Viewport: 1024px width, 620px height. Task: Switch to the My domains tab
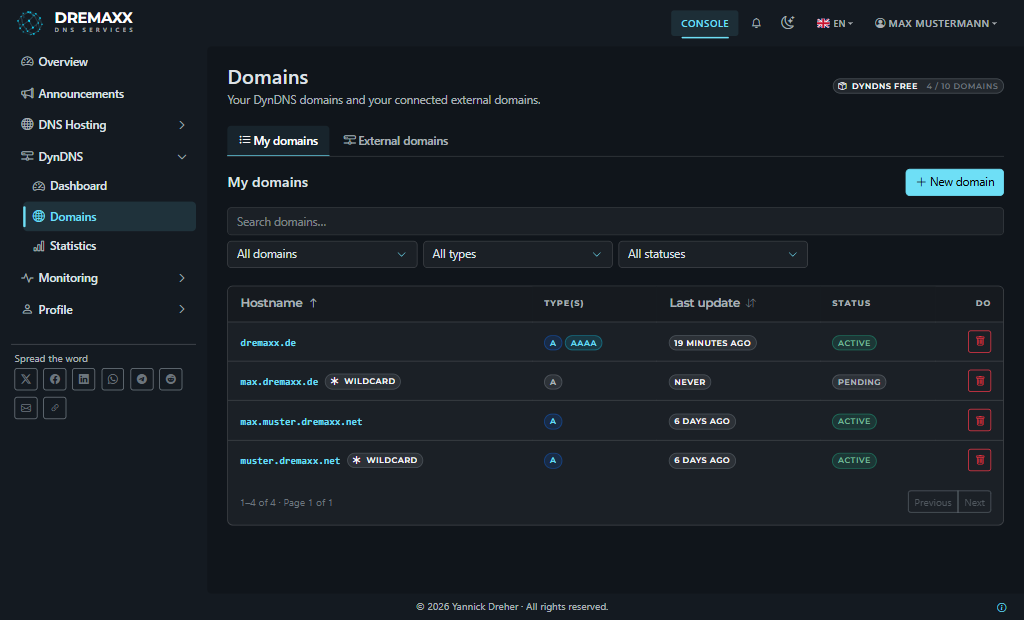(278, 140)
